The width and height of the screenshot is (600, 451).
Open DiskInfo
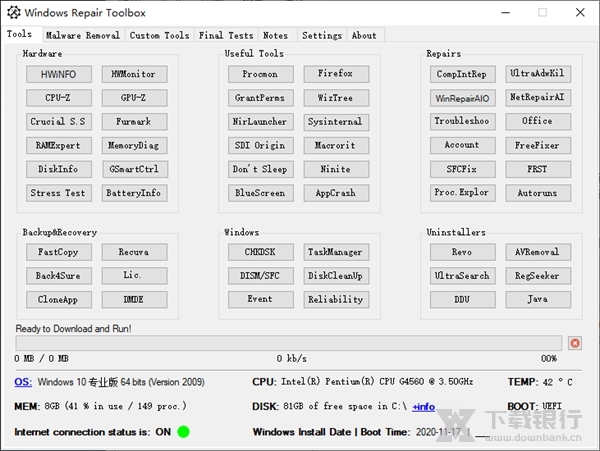(x=59, y=169)
